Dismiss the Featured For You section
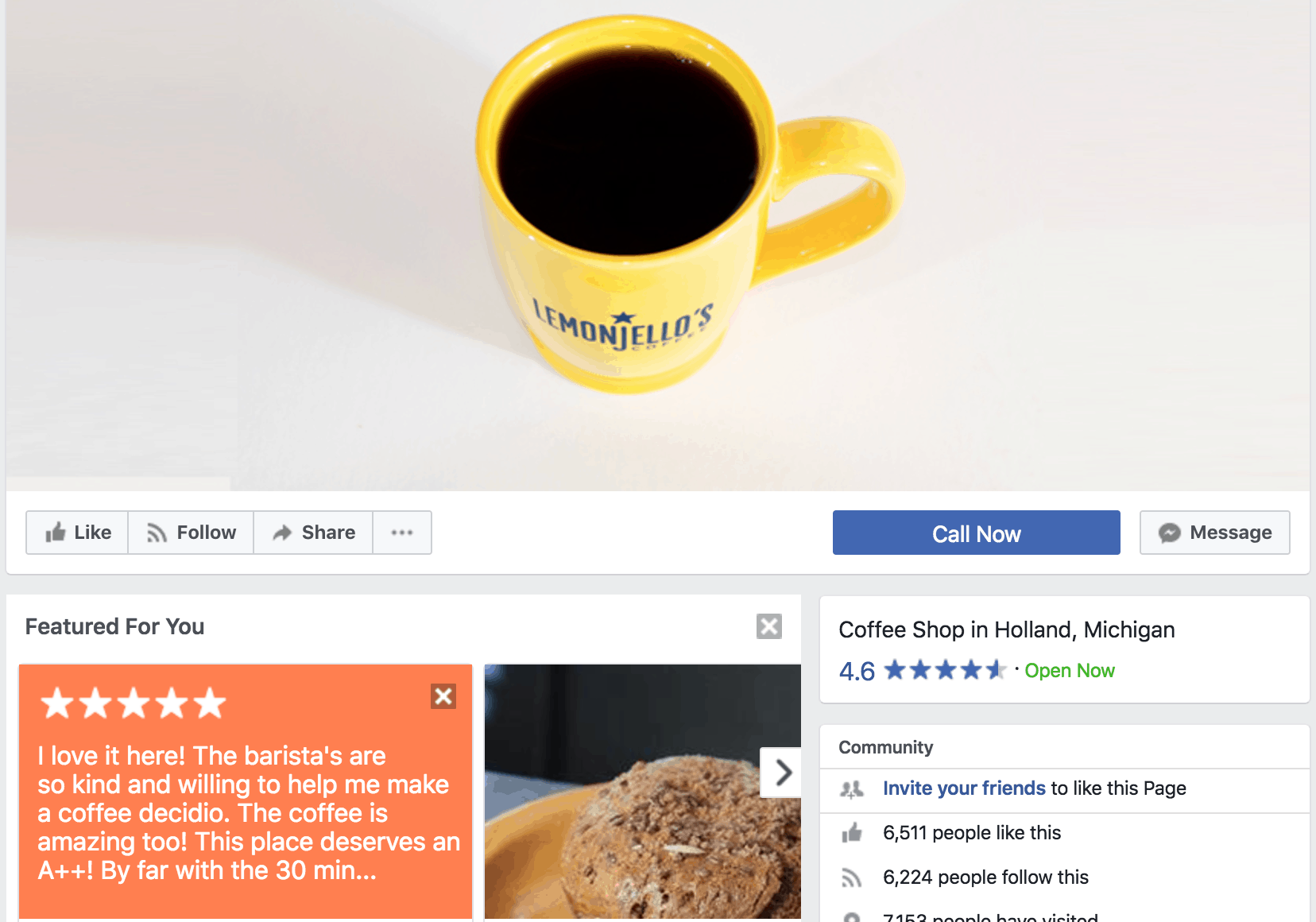1316x922 pixels. (x=769, y=626)
